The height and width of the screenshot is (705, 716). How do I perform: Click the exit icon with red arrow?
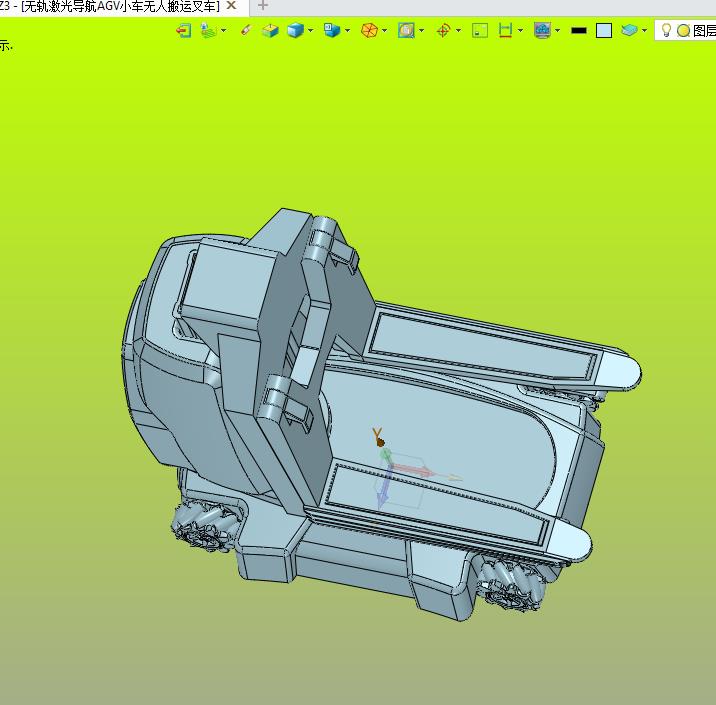pos(184,31)
